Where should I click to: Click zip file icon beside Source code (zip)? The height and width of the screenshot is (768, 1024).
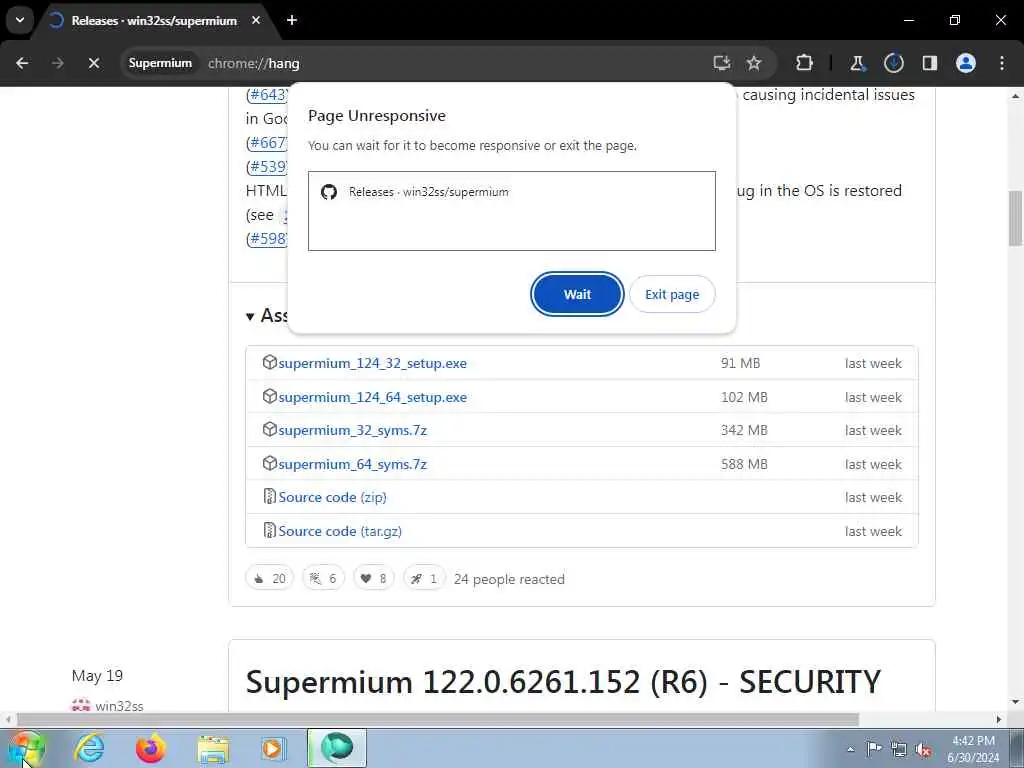click(x=269, y=496)
